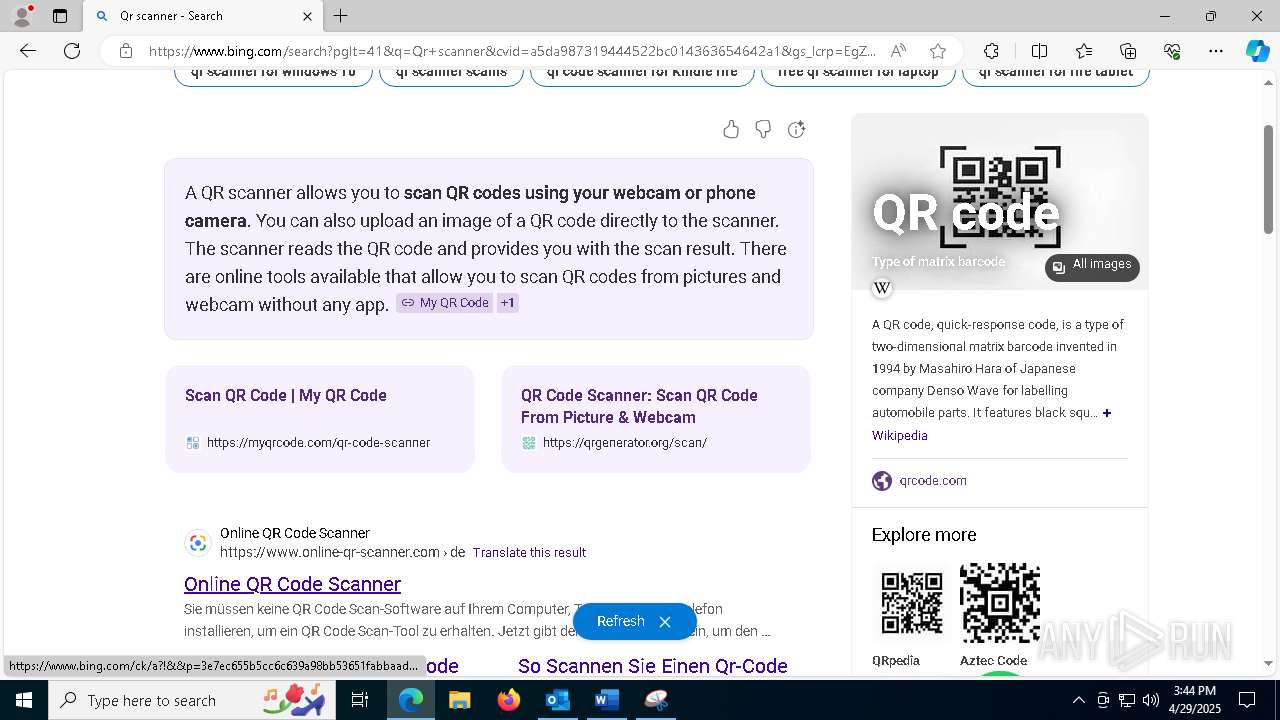The width and height of the screenshot is (1280, 720).
Task: Click the QR code header image
Action: [1000, 201]
